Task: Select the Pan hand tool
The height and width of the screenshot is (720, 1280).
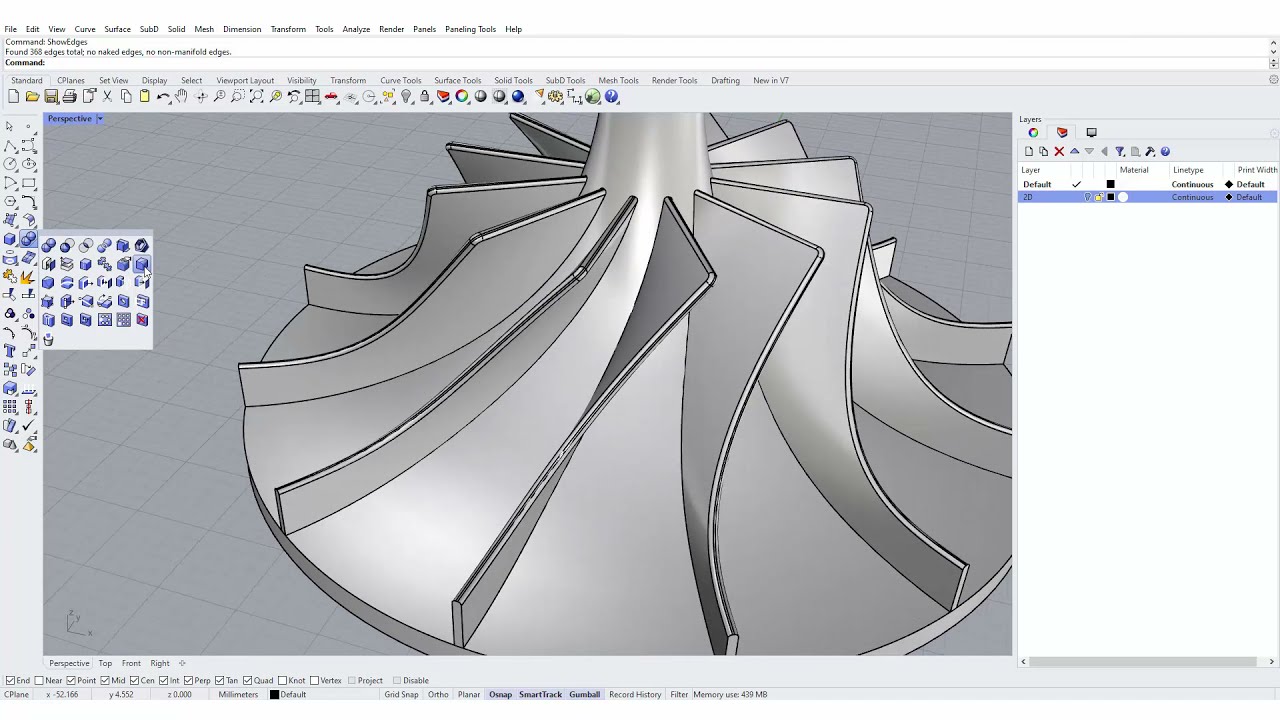Action: pyautogui.click(x=181, y=97)
